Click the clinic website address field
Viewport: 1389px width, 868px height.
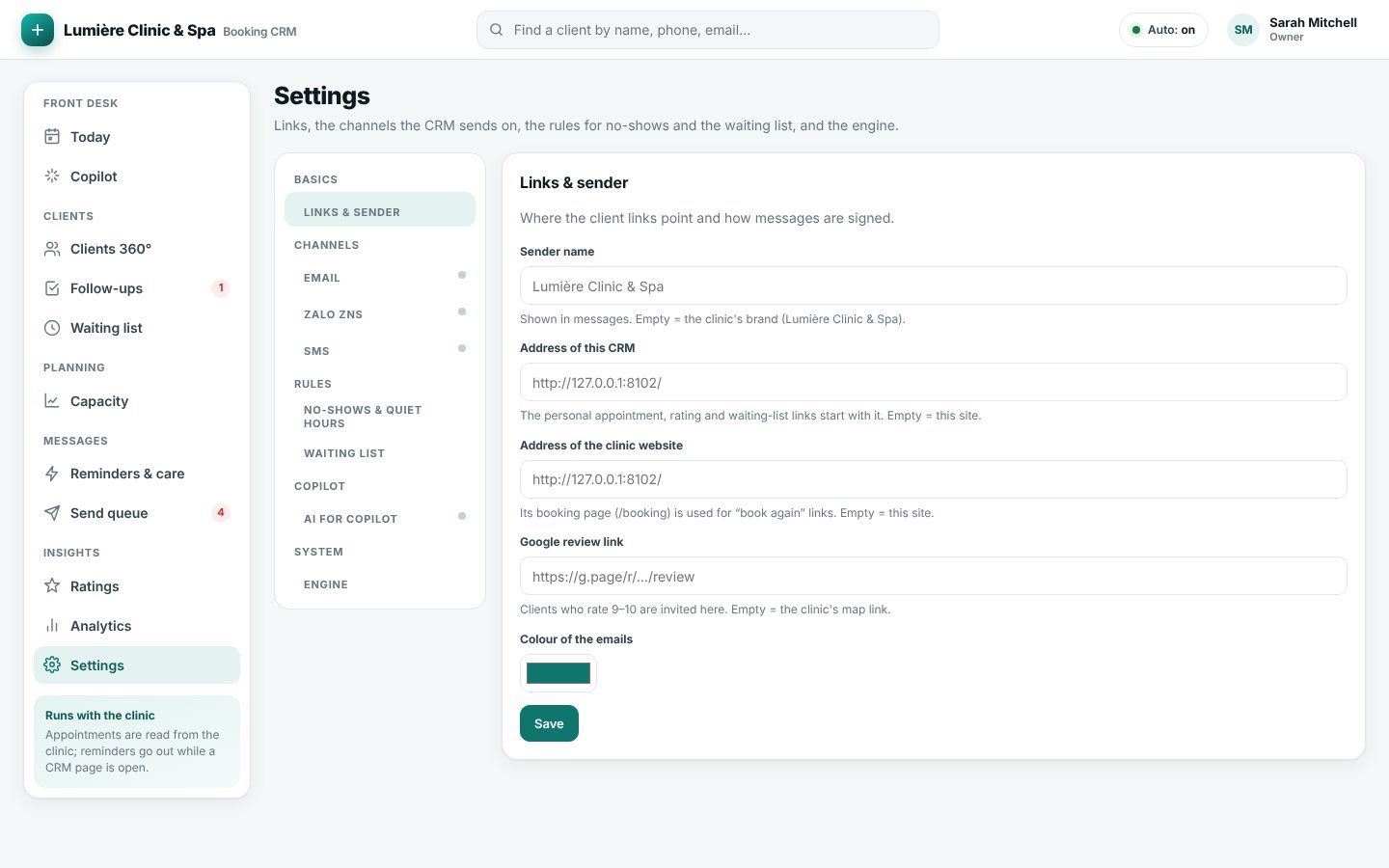click(933, 479)
